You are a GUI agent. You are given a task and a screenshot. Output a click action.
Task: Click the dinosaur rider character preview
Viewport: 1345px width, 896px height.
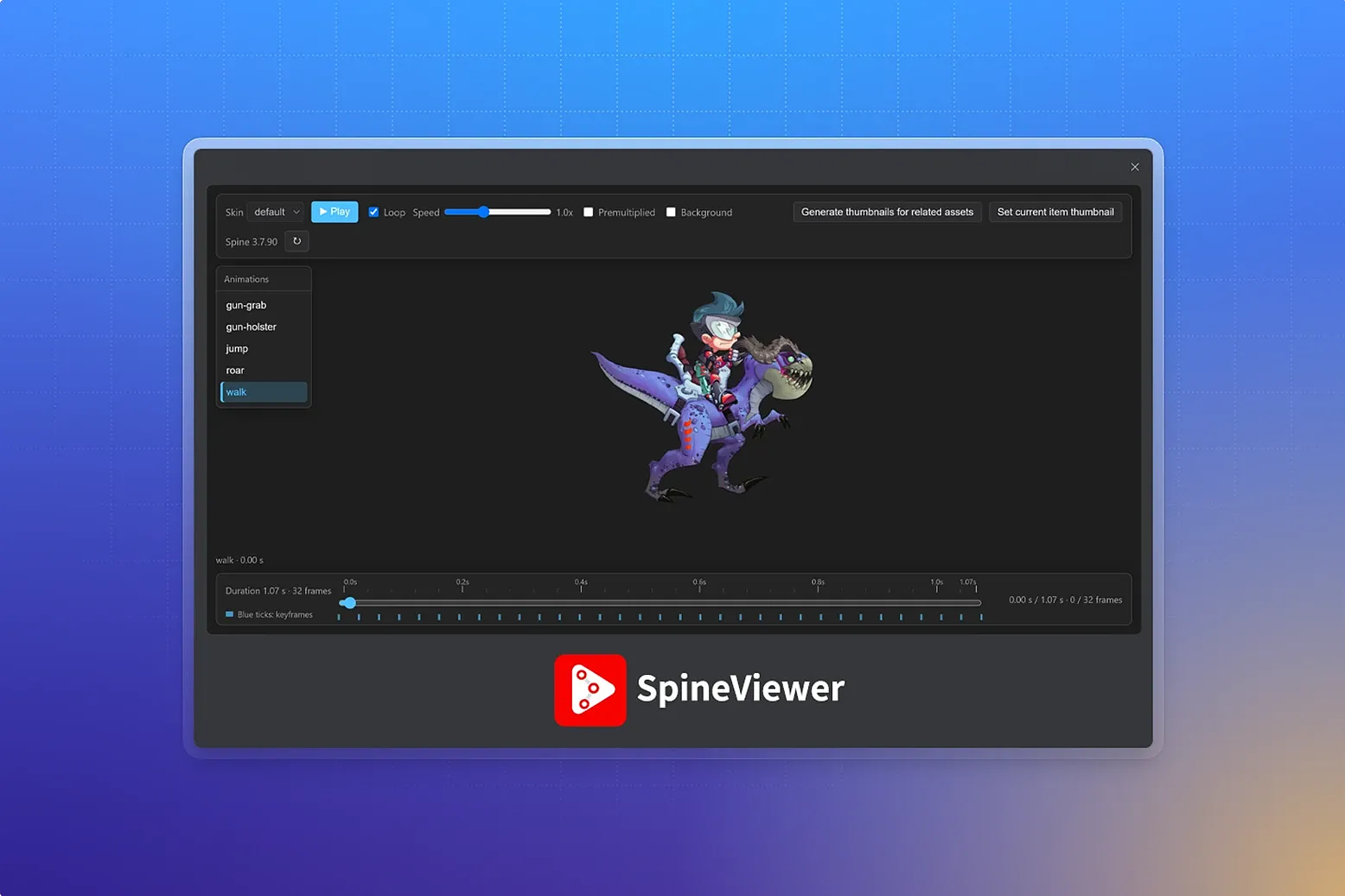pyautogui.click(x=702, y=397)
